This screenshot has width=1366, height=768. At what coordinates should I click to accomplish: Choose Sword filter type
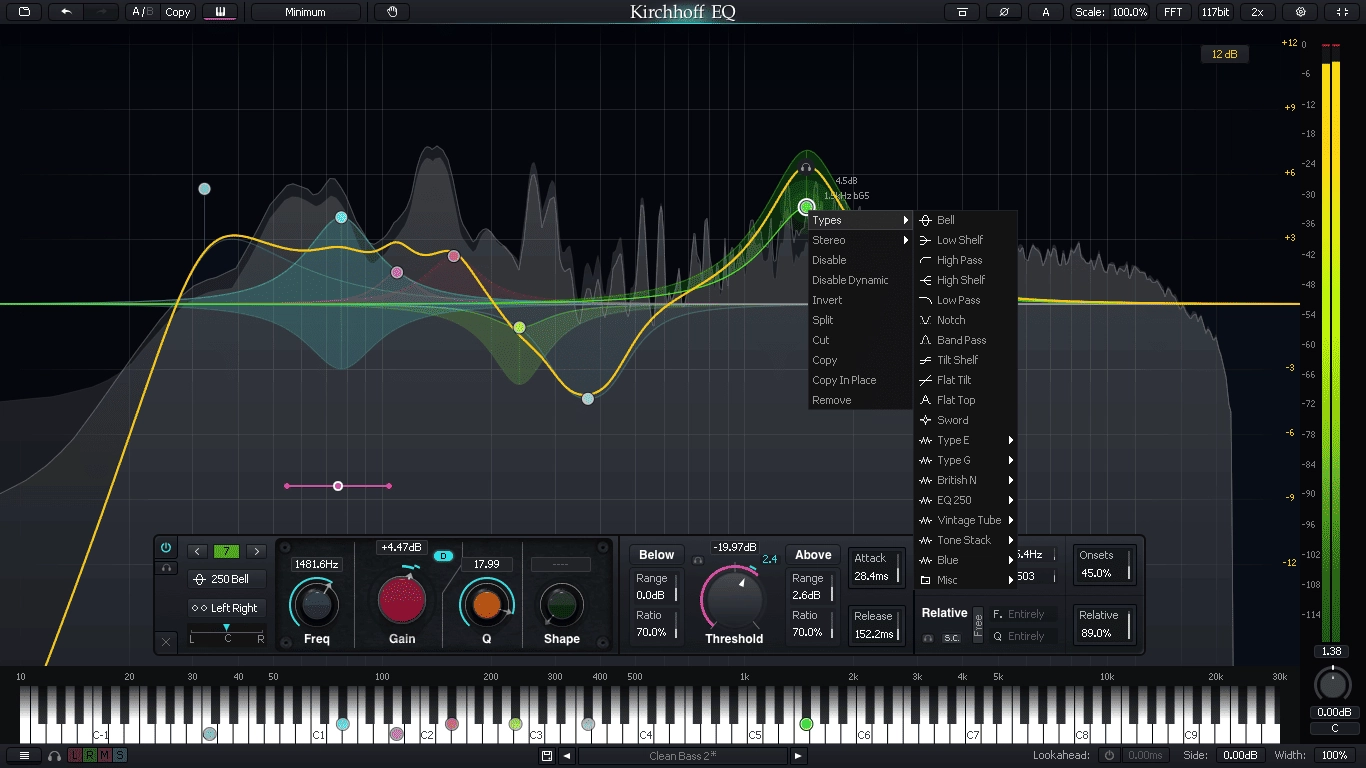[x=965, y=420]
